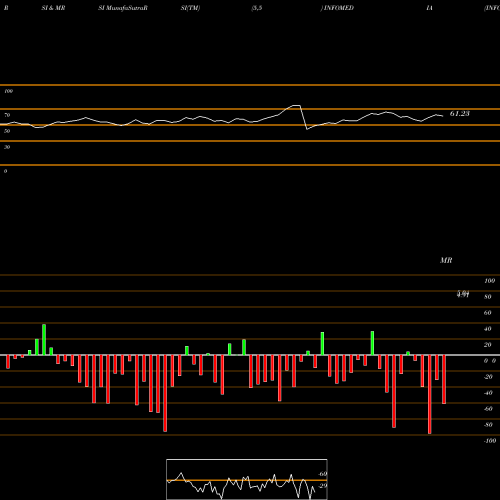The width and height of the screenshot is (500, 500).
Task: Click the -100 label on the MR axis
Action: click(490, 441)
